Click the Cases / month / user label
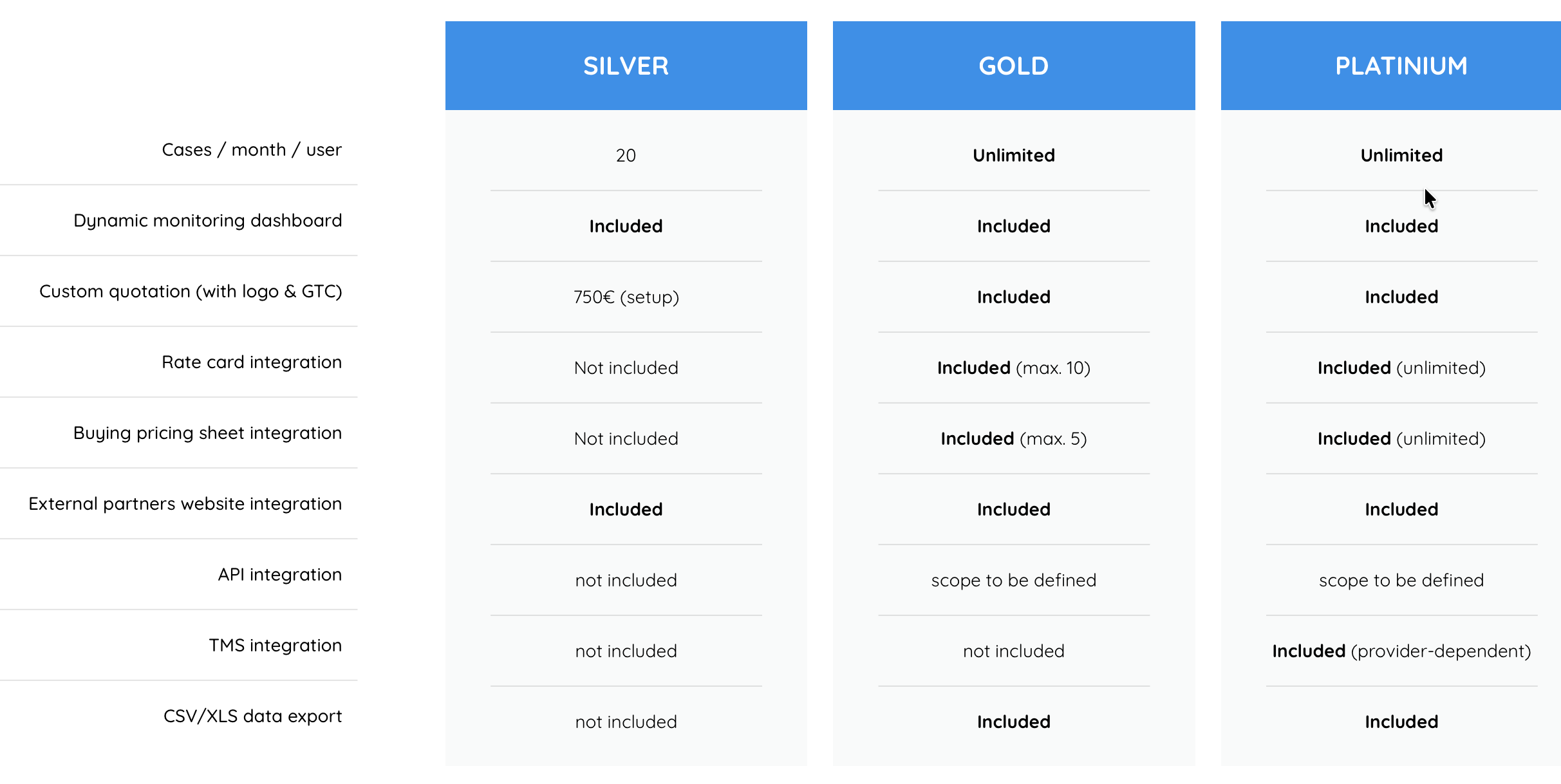The image size is (1561, 784). [x=252, y=149]
